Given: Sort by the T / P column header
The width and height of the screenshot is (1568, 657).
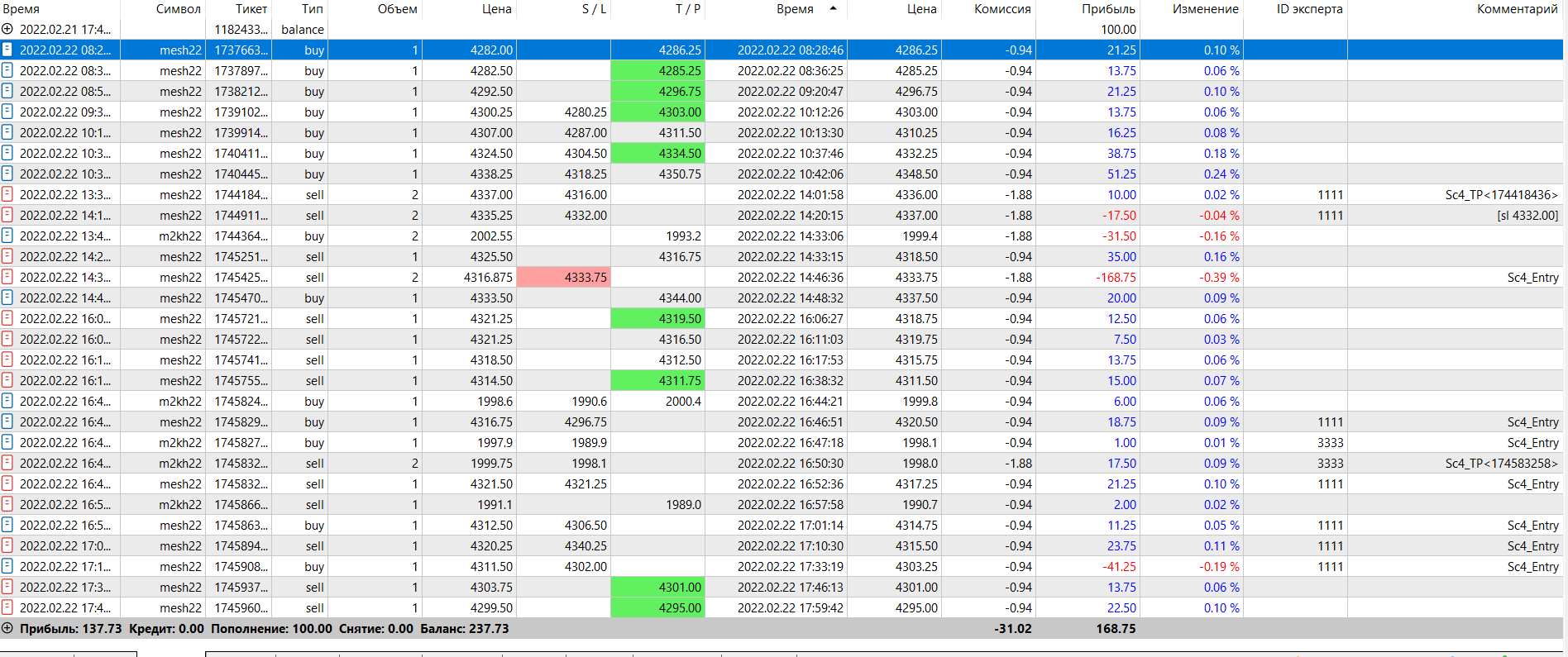Looking at the screenshot, I should tap(688, 8).
